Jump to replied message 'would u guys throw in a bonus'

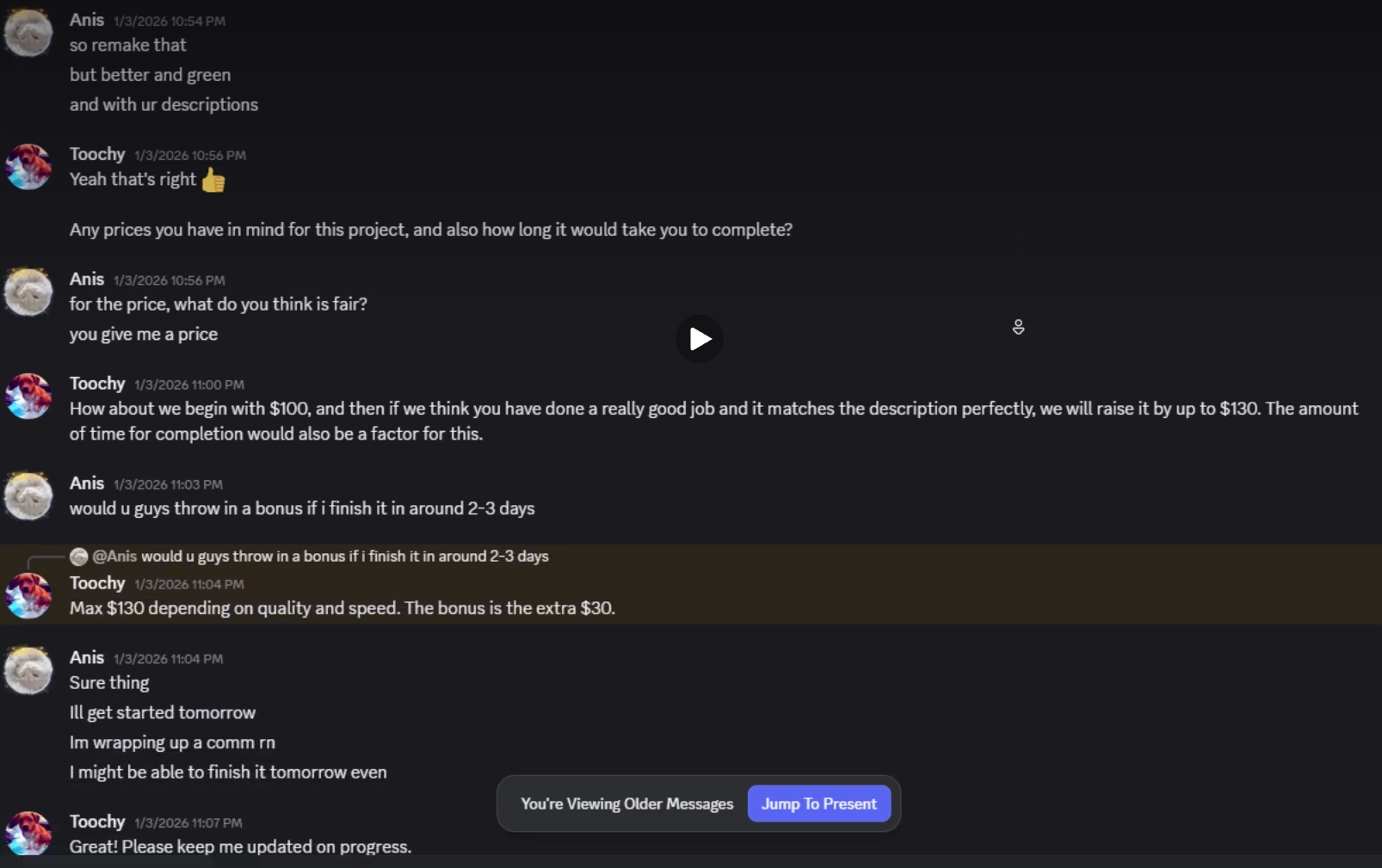point(345,557)
